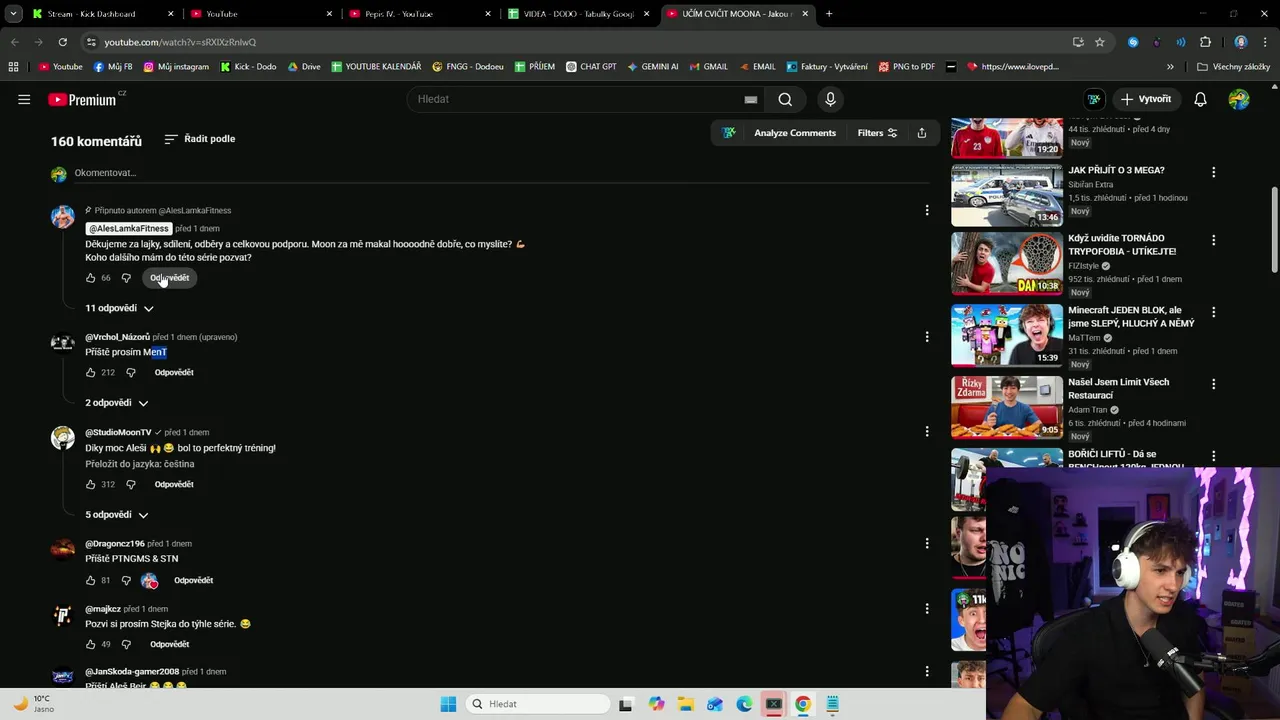
Task: Open the Filters dropdown
Action: 877,133
